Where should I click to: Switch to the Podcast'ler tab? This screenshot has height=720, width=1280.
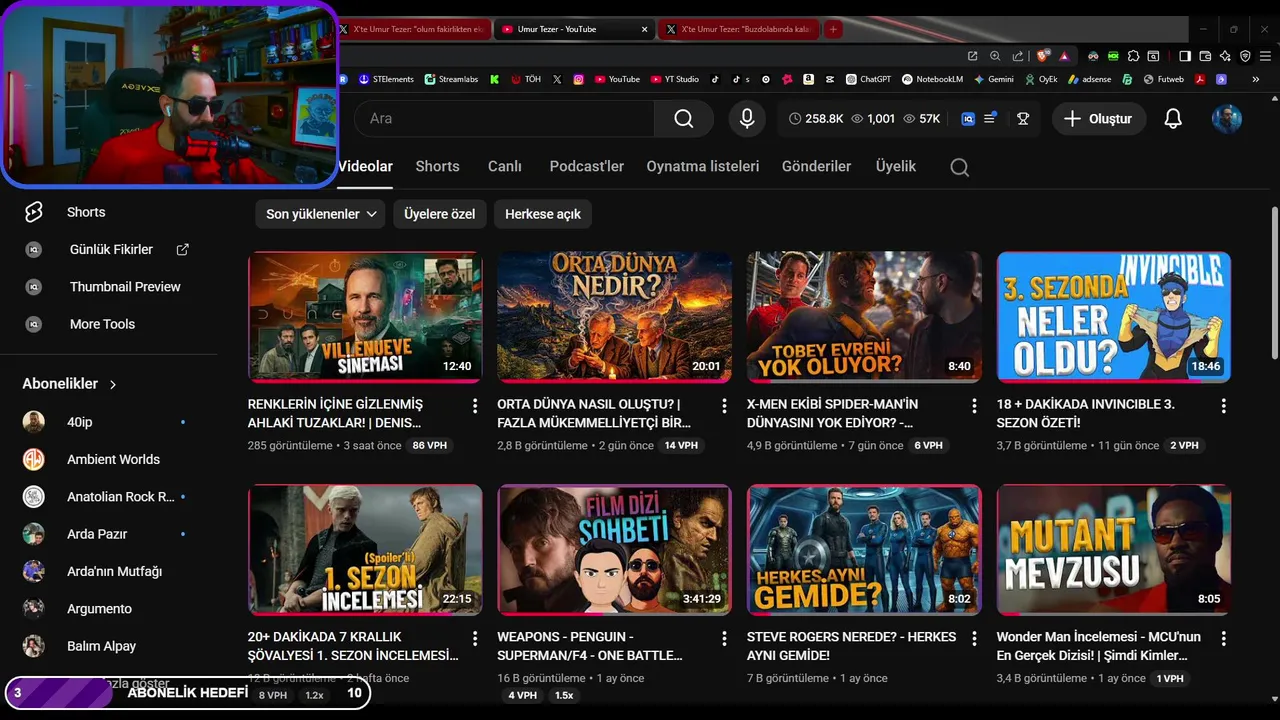tap(586, 167)
